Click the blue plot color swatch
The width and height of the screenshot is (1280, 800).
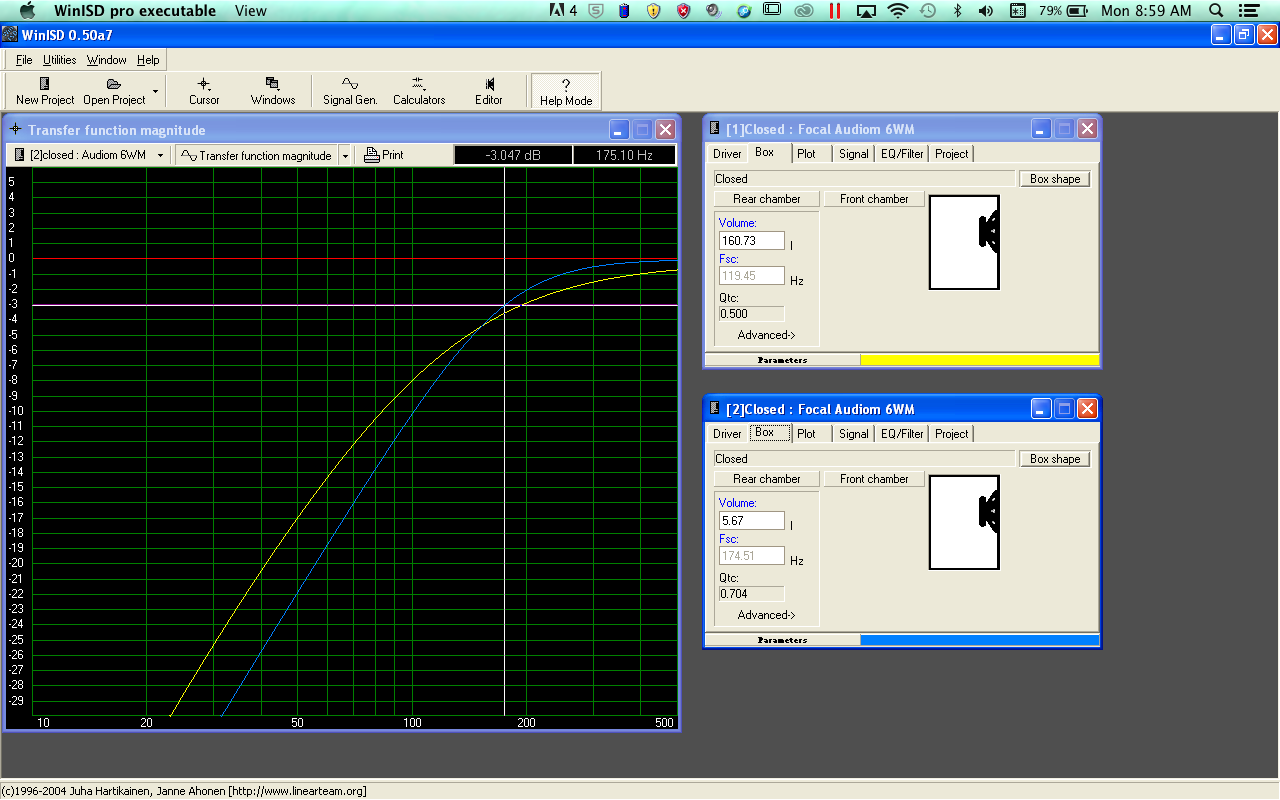(x=980, y=640)
